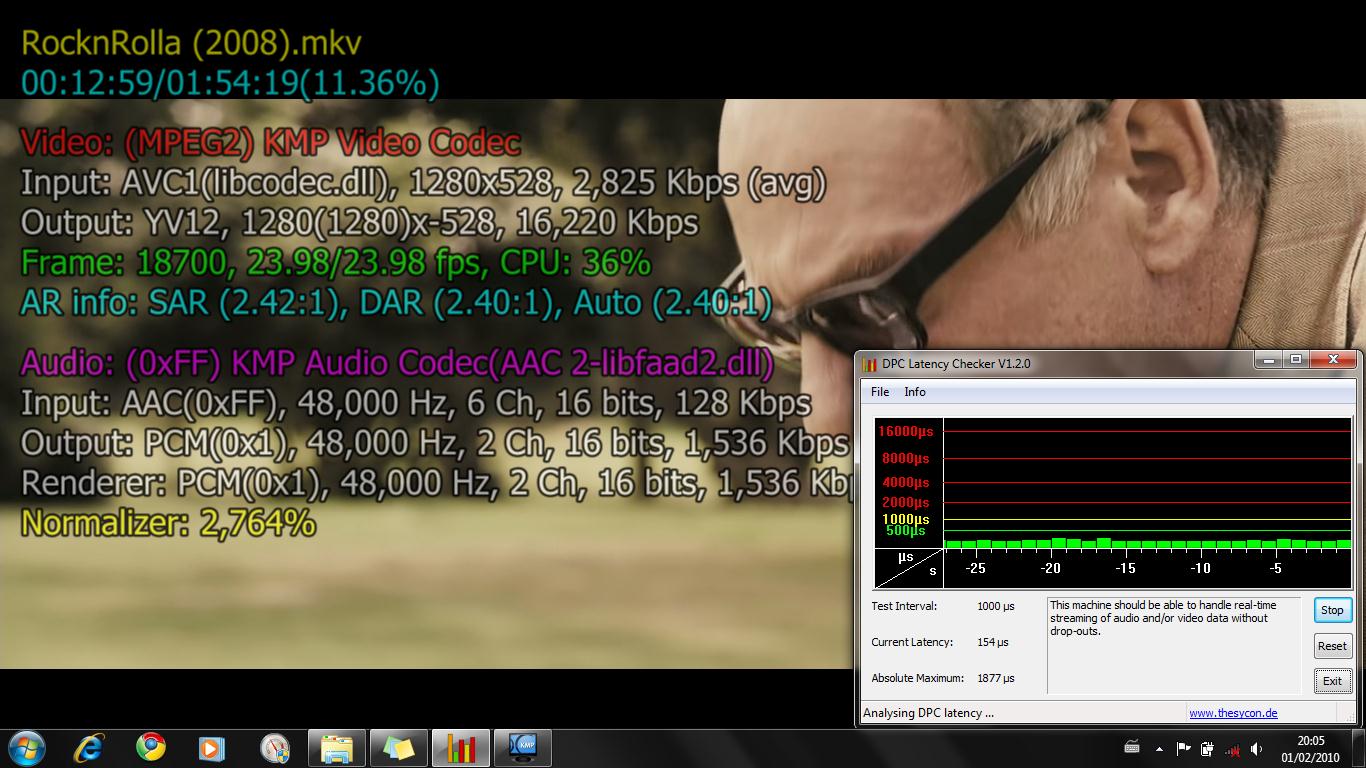The height and width of the screenshot is (768, 1366).
Task: Click 'Normalizer: 2,764%' overlay text
Action: click(168, 523)
